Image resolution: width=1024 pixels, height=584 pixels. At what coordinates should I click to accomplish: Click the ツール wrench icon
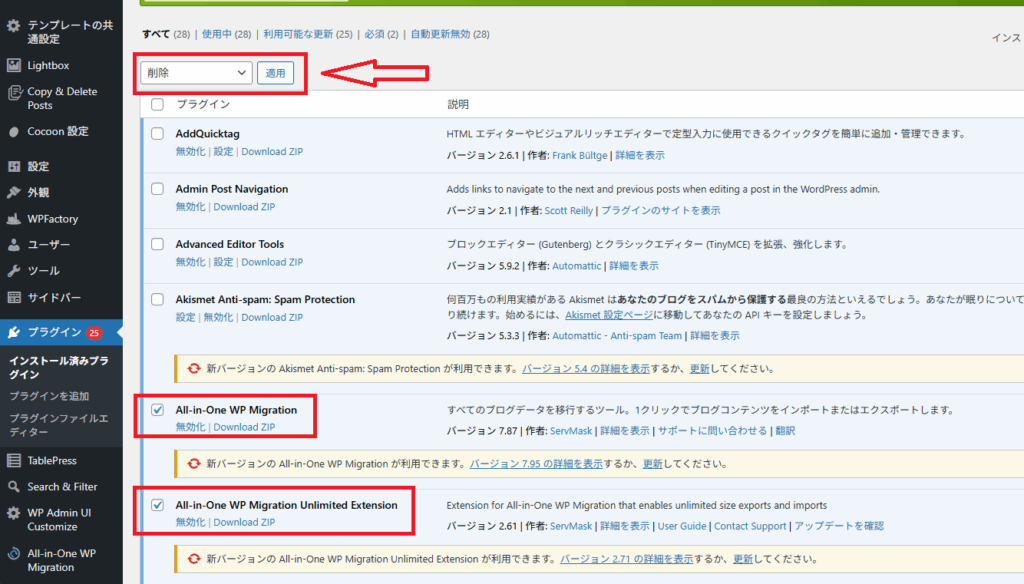[14, 271]
